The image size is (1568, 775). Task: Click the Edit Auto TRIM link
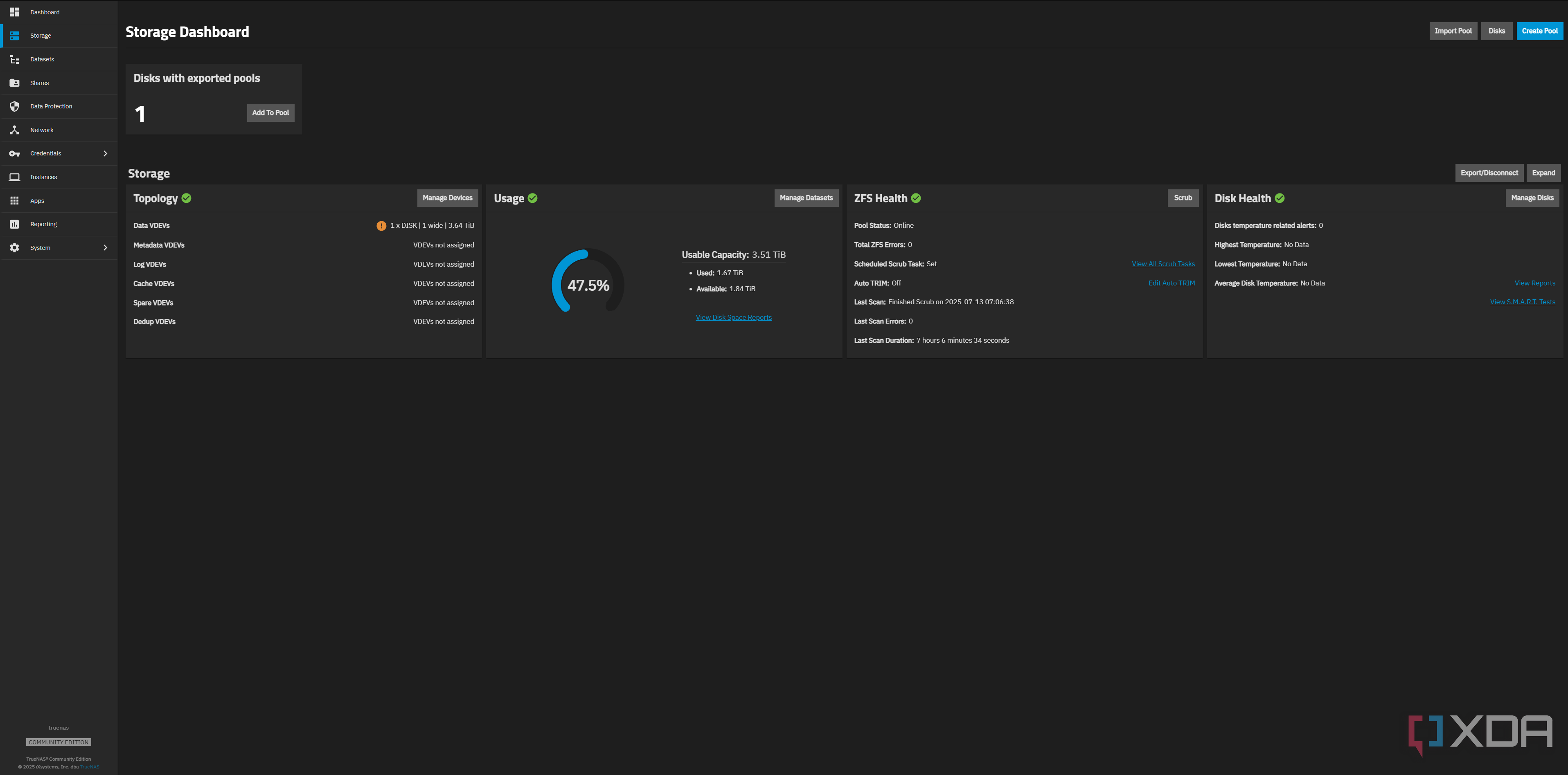point(1172,283)
